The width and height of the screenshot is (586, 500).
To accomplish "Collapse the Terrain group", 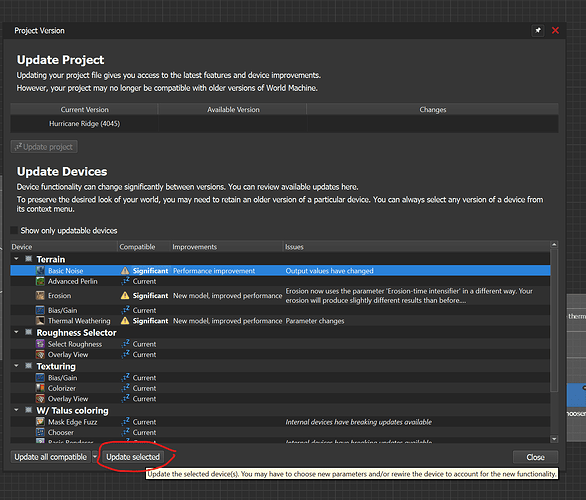I will click(x=16, y=259).
